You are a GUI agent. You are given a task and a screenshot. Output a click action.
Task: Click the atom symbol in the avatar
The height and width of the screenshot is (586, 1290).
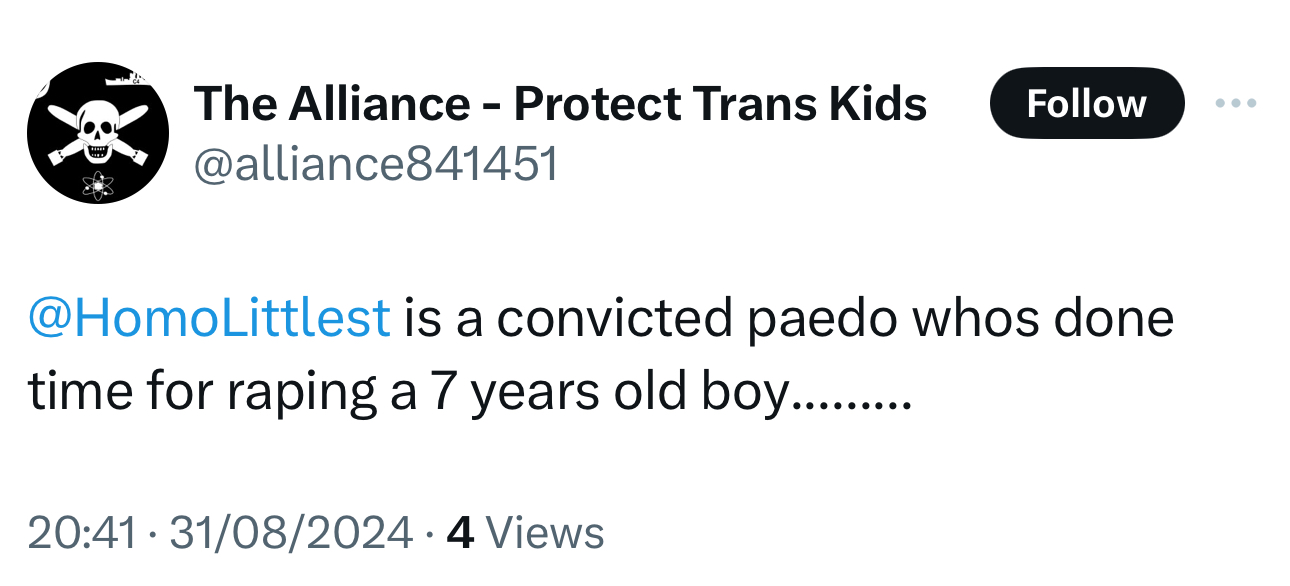pos(98,184)
